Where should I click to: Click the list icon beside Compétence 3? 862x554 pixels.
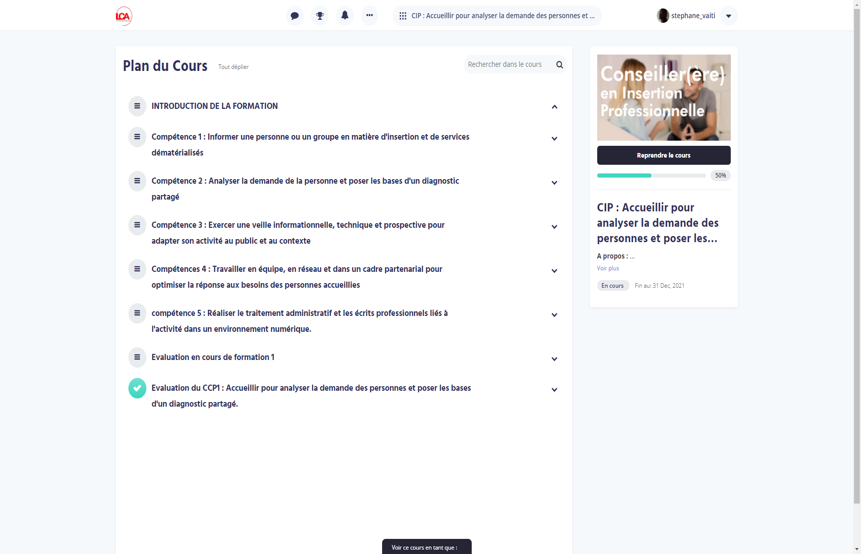click(x=137, y=225)
